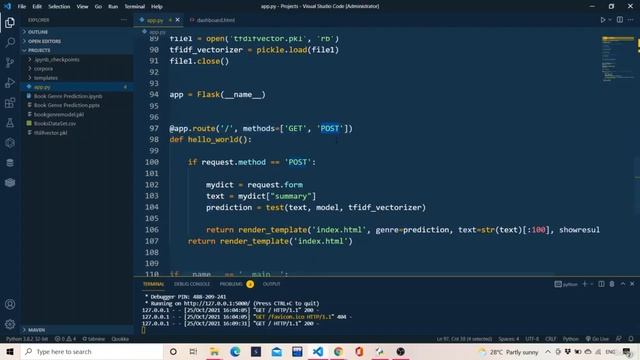Click CRLF end of line setting
The width and height of the screenshot is (640, 360).
pos(551,339)
